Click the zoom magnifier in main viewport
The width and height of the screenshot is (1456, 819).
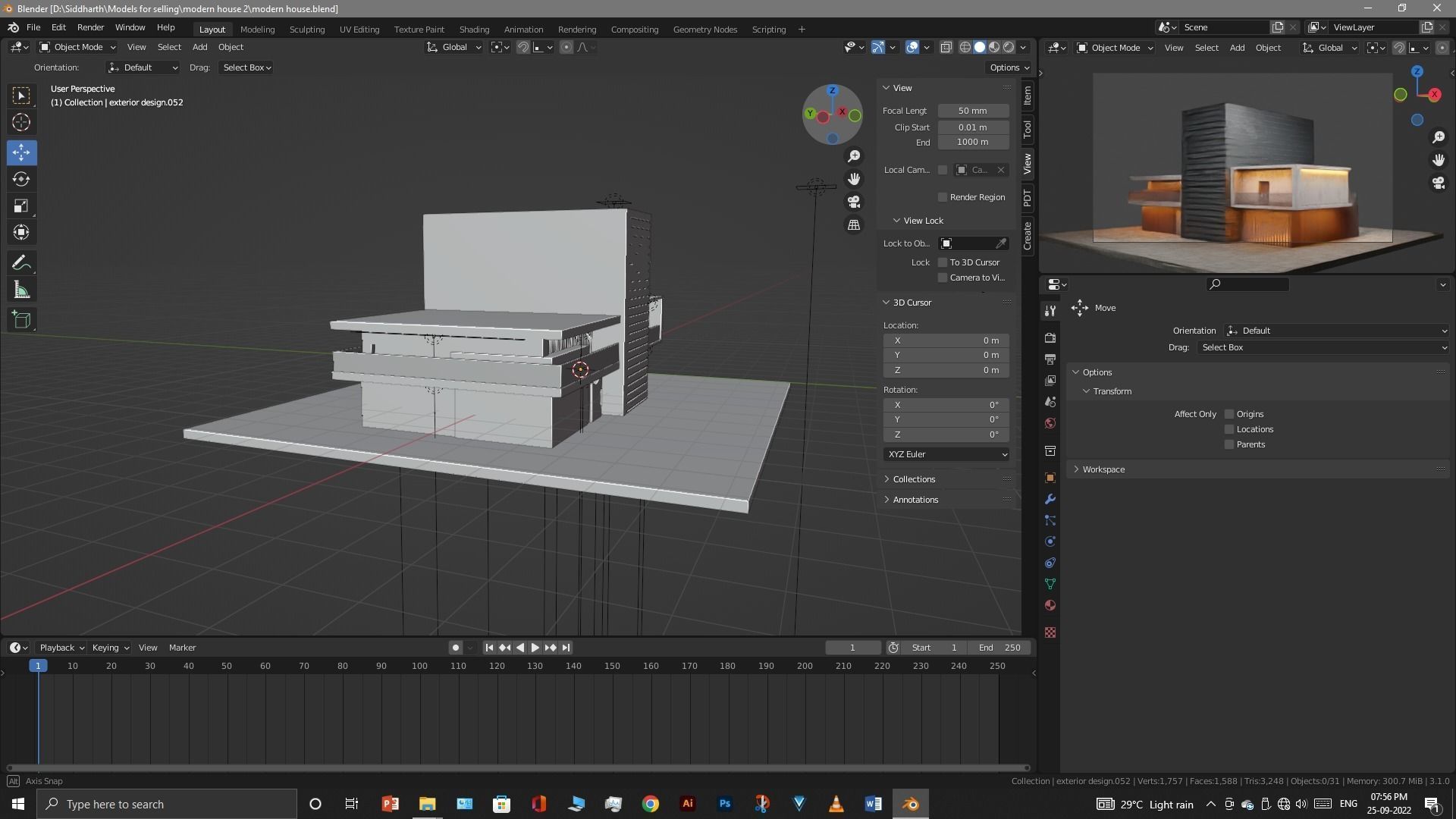click(854, 156)
